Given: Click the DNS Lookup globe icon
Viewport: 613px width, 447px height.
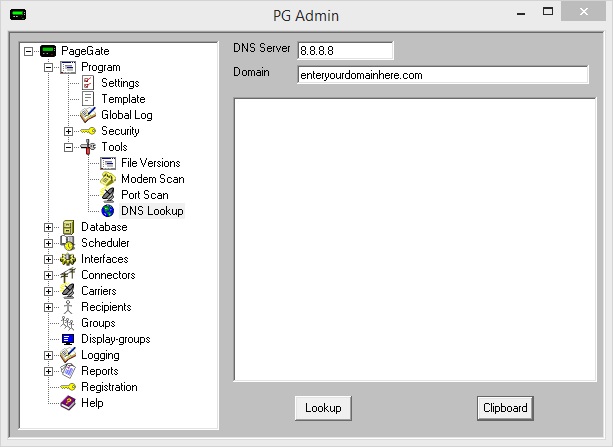Looking at the screenshot, I should (108, 211).
